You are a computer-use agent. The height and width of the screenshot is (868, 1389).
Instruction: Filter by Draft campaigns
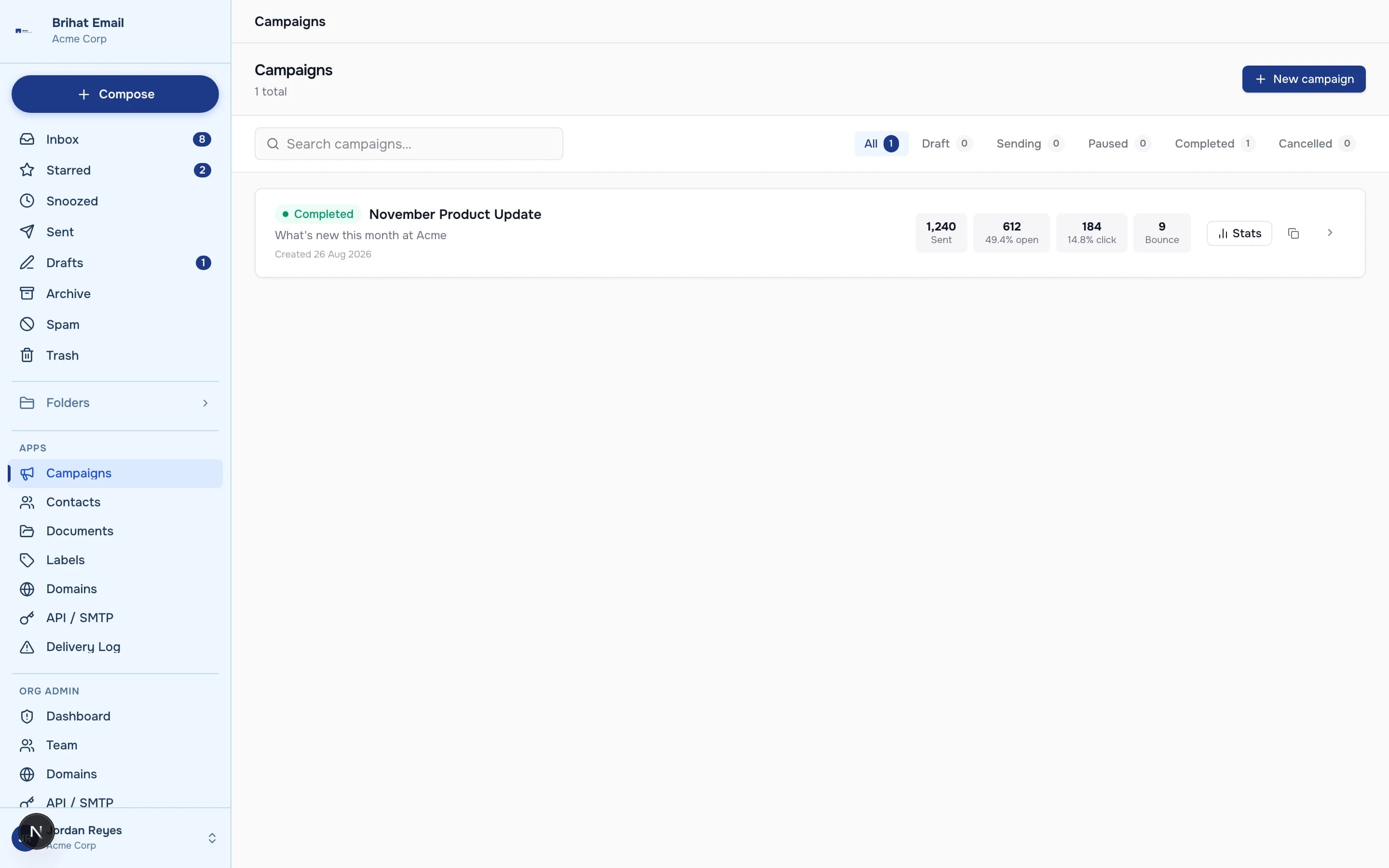(x=946, y=144)
